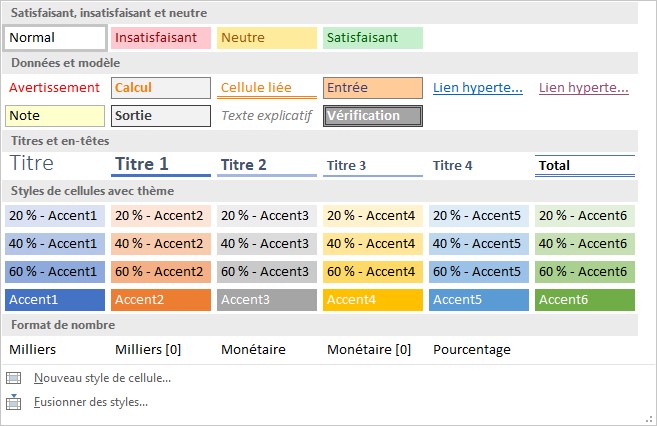The image size is (657, 426).
Task: Apply the Total cell style
Action: (x=585, y=165)
